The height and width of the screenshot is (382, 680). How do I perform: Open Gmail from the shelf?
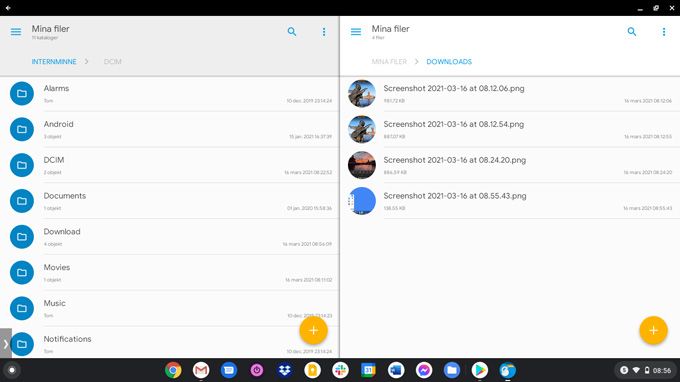click(201, 370)
